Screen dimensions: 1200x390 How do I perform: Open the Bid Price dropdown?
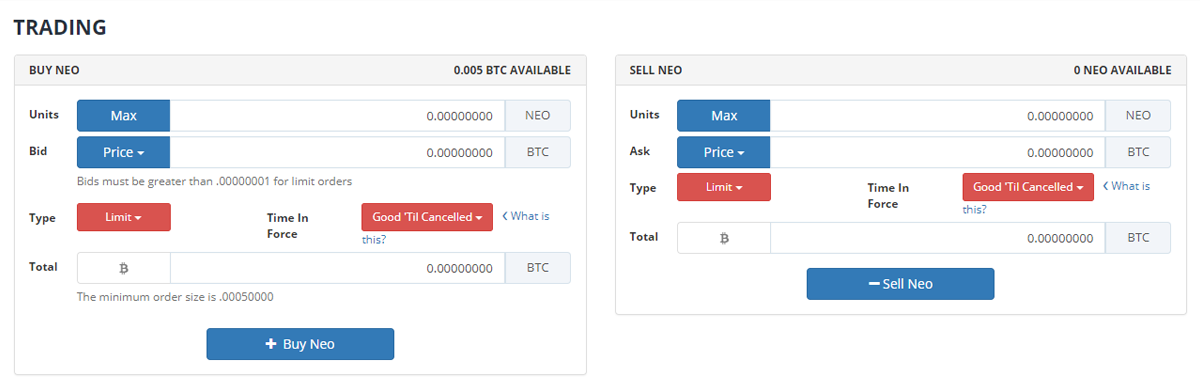124,152
